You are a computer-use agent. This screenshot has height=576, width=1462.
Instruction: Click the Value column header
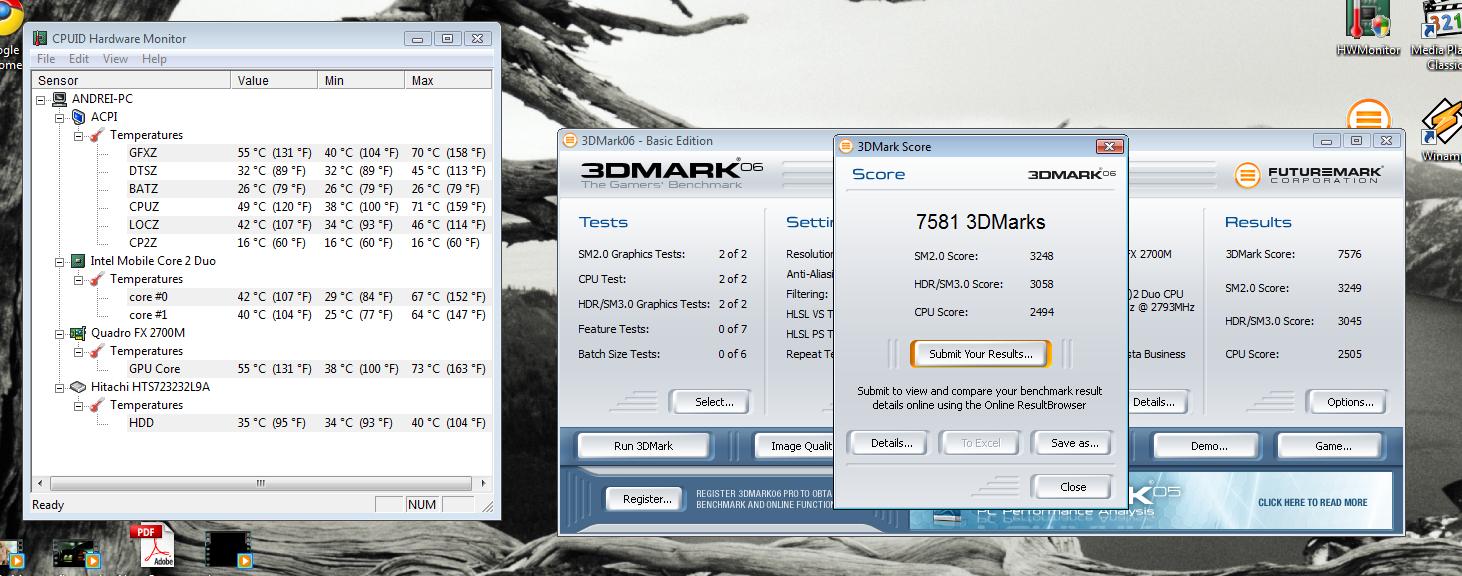tap(275, 80)
